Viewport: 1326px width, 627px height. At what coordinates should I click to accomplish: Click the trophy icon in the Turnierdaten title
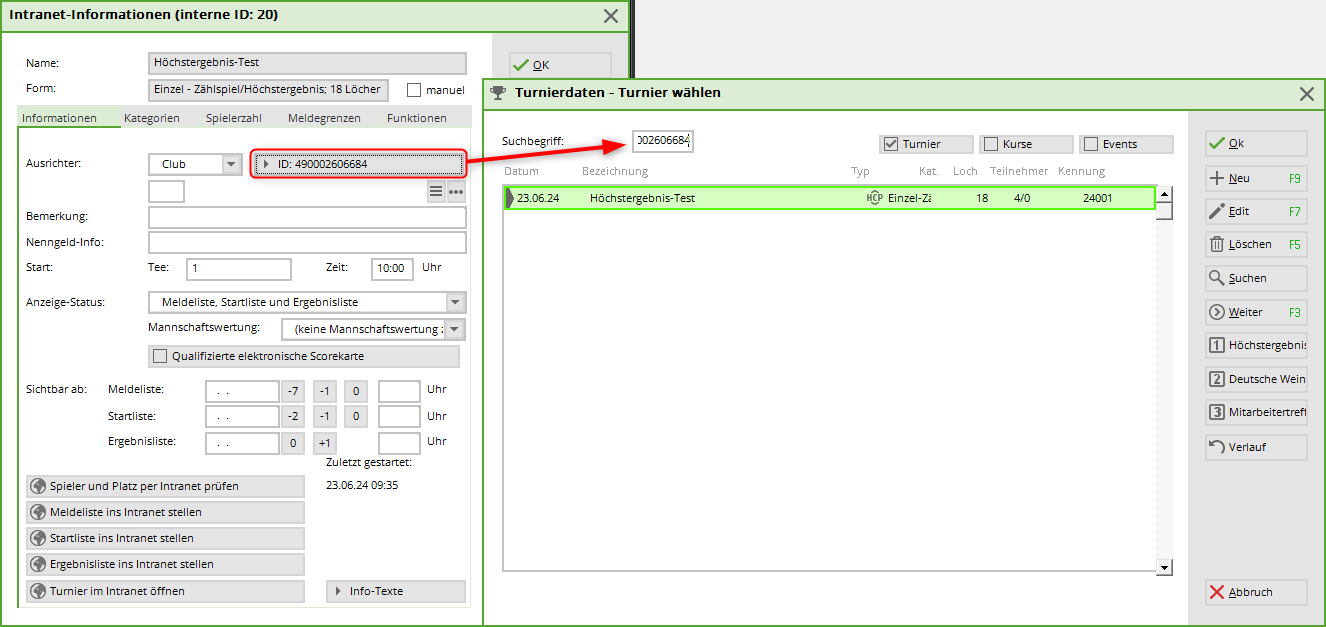point(498,93)
